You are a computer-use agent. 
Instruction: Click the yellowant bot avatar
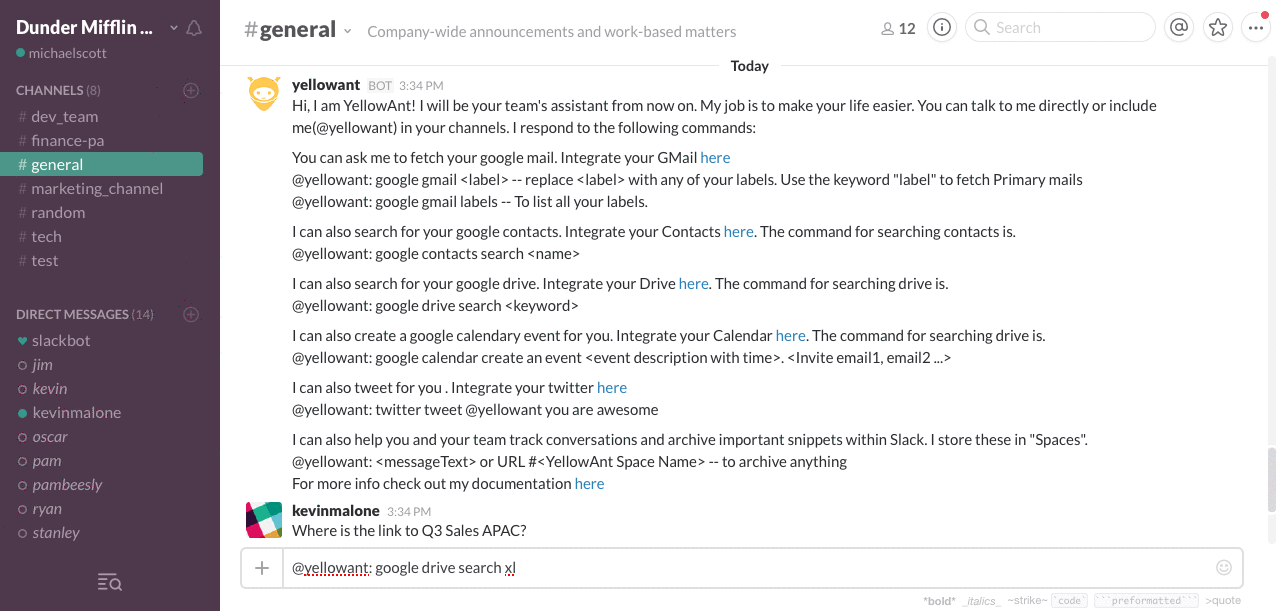point(264,94)
